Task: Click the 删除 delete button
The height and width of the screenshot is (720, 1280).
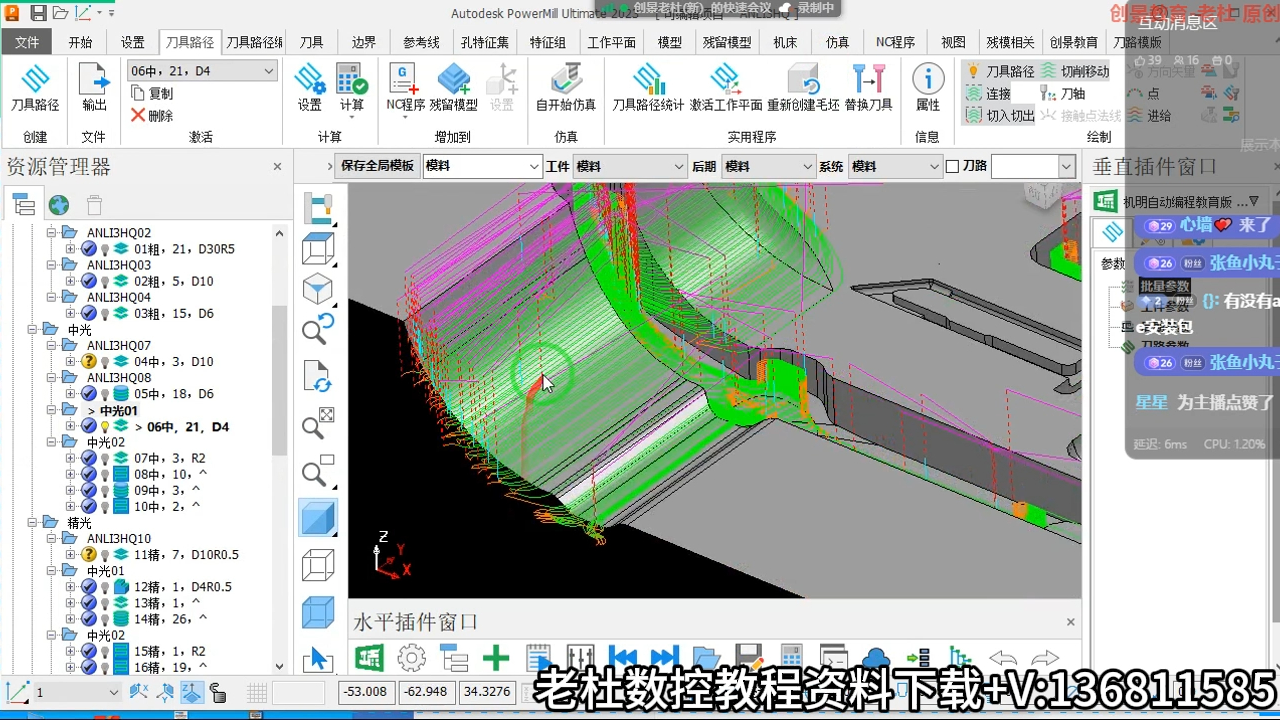Action: click(152, 115)
